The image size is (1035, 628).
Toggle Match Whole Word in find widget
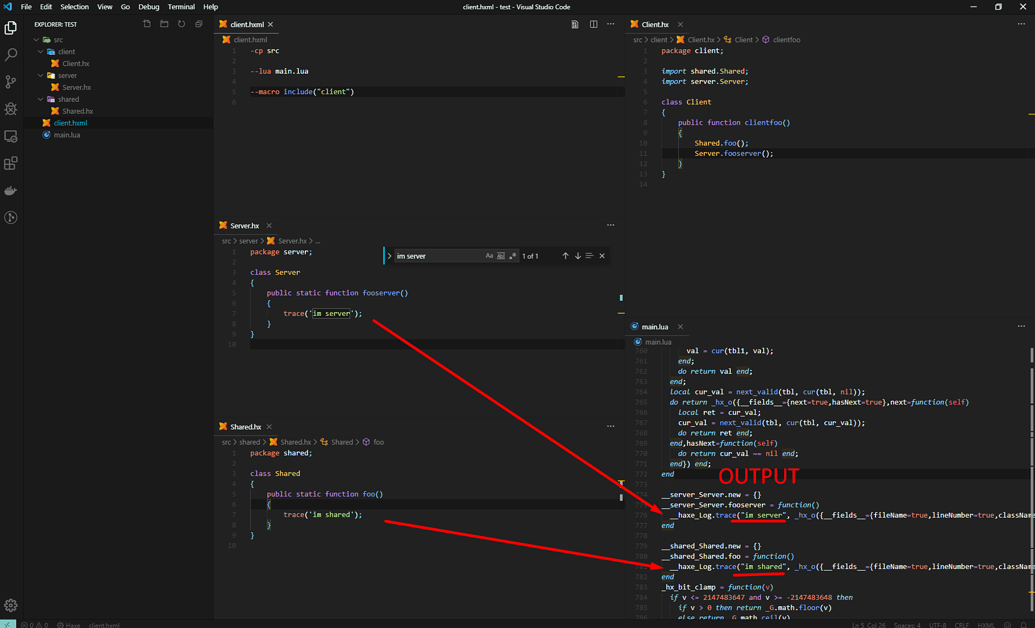(501, 256)
